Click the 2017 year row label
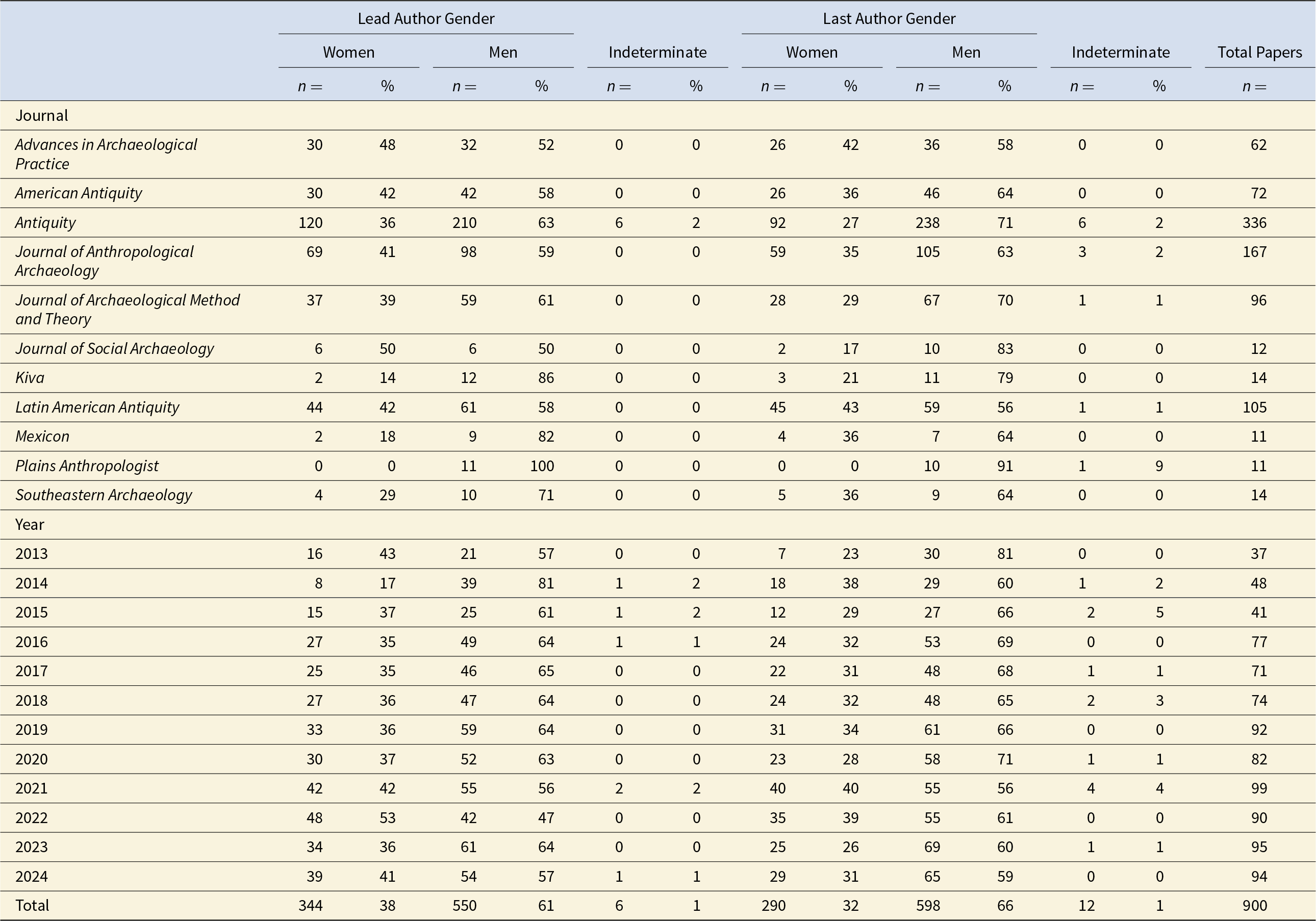Viewport: 1316px width, 921px height. (32, 671)
